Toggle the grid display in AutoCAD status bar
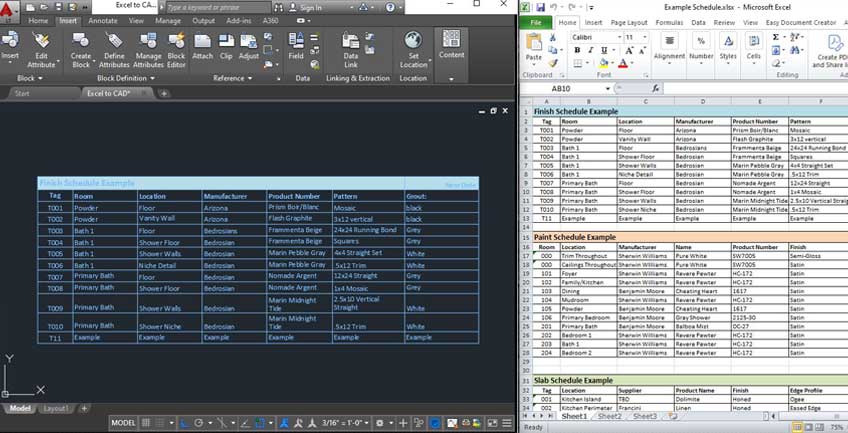The width and height of the screenshot is (848, 433). (x=146, y=423)
